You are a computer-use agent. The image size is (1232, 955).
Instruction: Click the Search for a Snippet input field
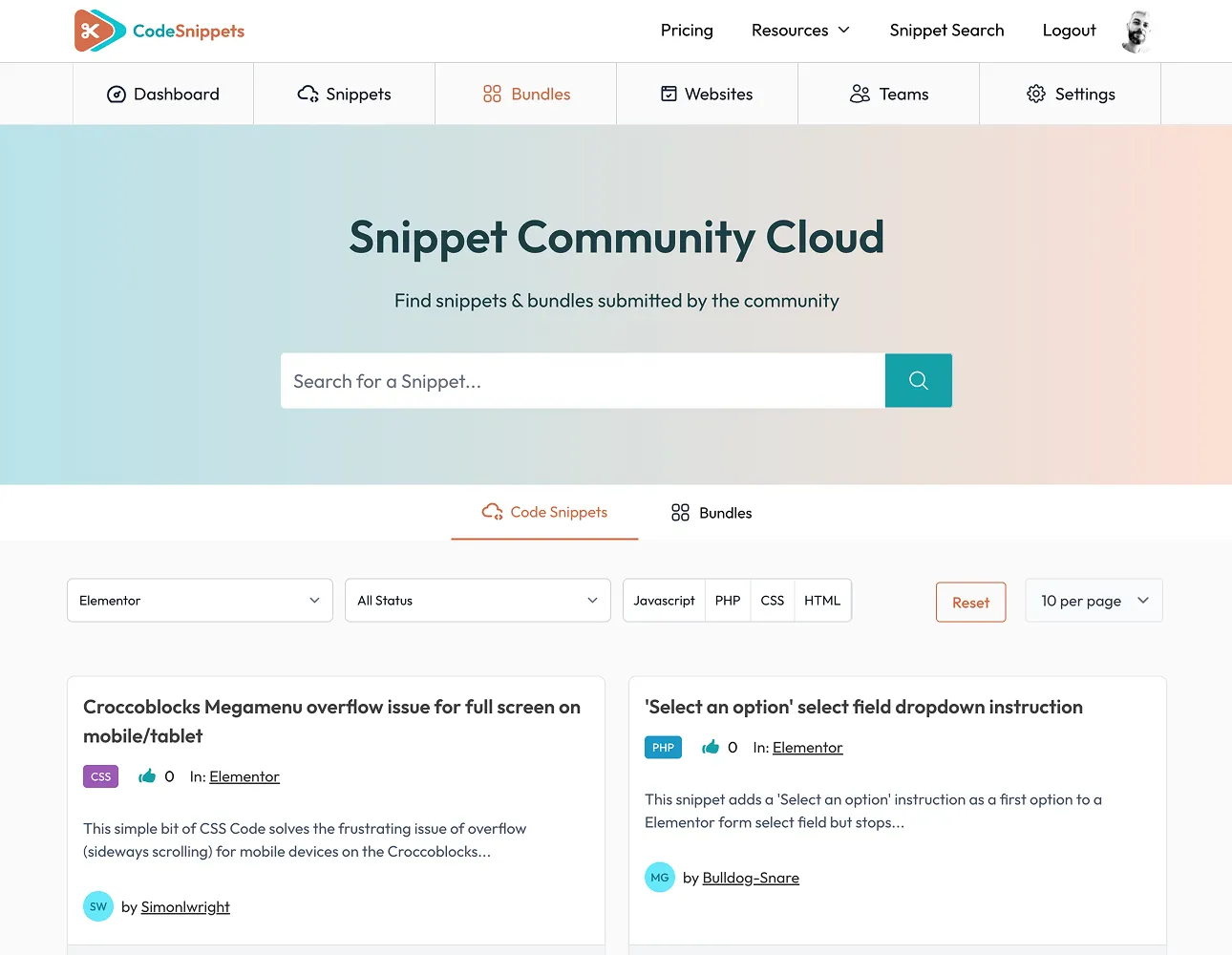point(583,381)
